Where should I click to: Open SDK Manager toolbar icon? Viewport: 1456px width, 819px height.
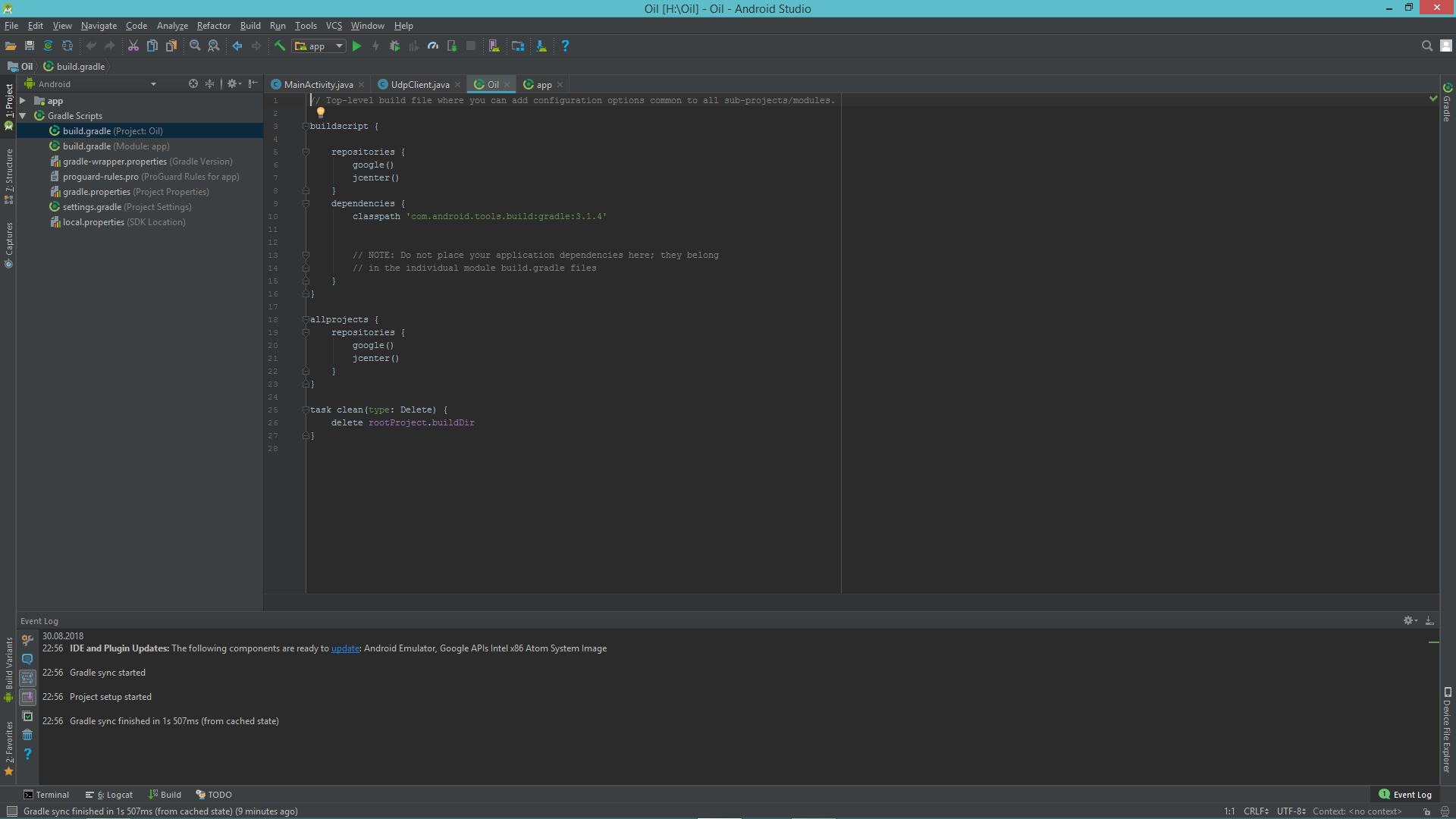[541, 46]
